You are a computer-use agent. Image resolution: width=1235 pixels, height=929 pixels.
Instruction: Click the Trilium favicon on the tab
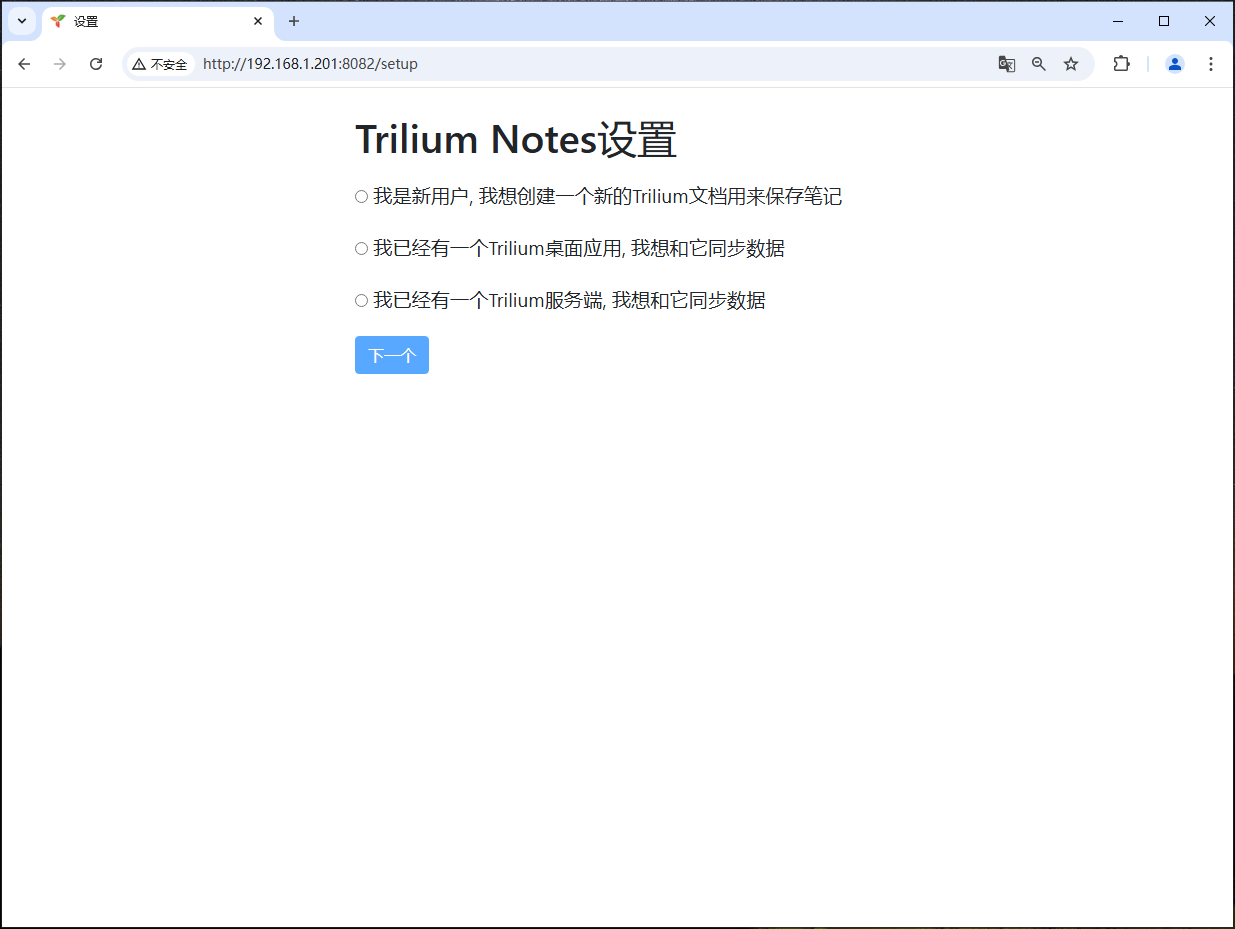coord(57,21)
